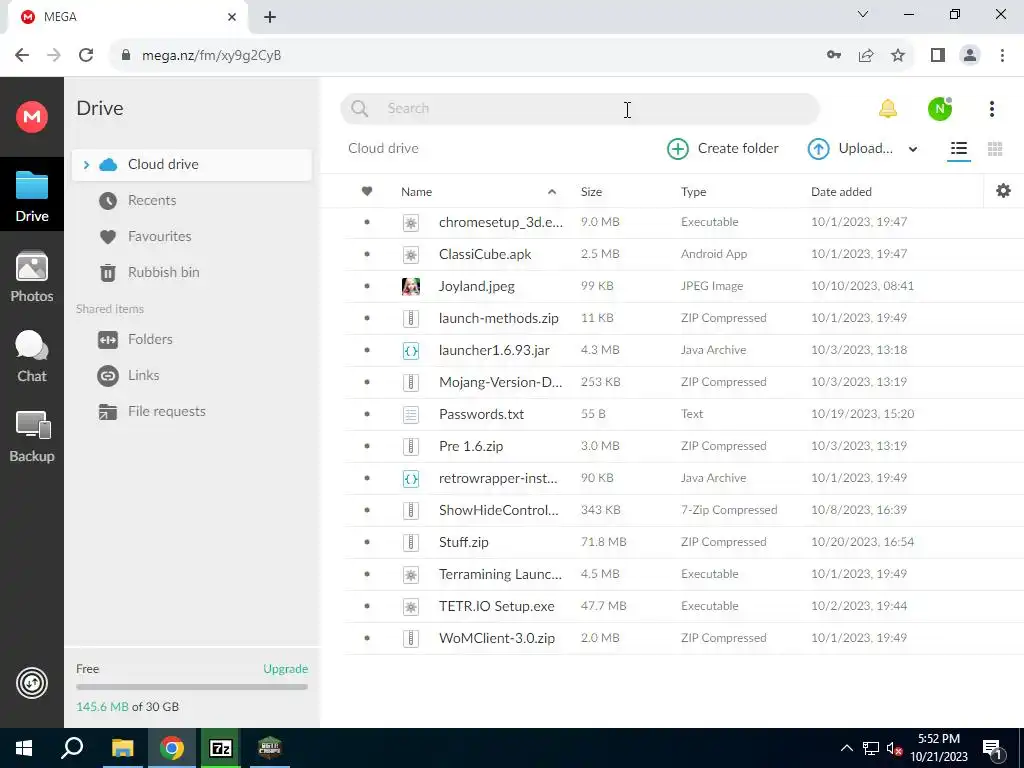1024x768 pixels.
Task: Open the Upload dropdown arrow
Action: point(913,150)
